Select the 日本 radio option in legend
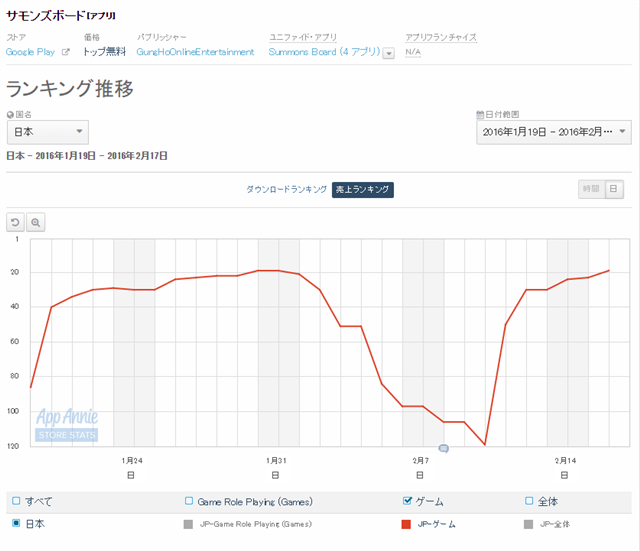640x551 pixels. 15,523
